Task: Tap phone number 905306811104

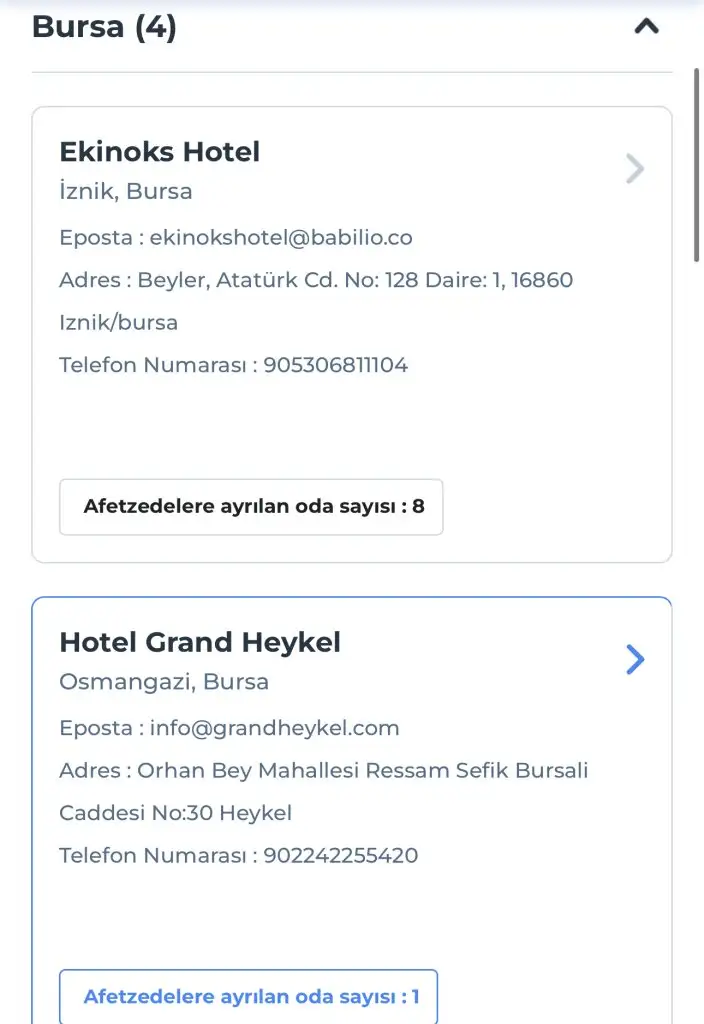Action: [336, 365]
